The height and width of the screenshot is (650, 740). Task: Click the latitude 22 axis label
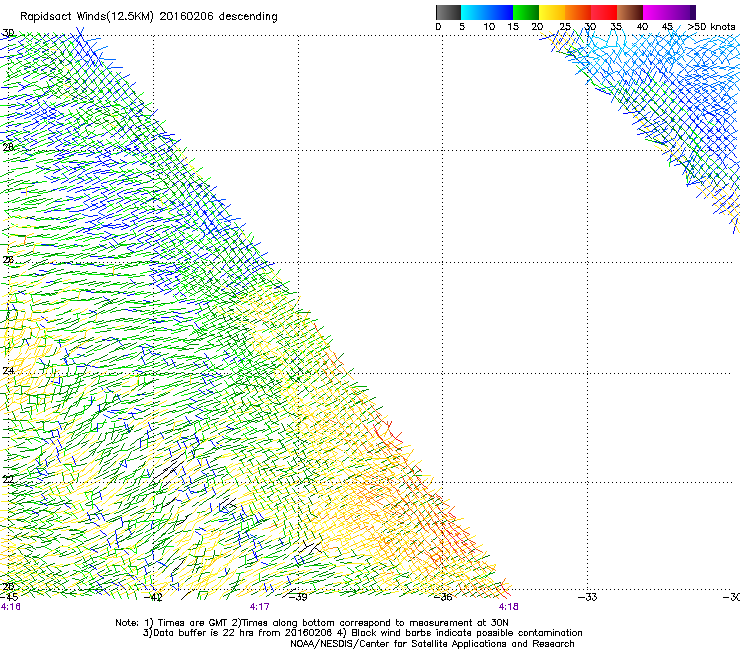pyautogui.click(x=8, y=480)
